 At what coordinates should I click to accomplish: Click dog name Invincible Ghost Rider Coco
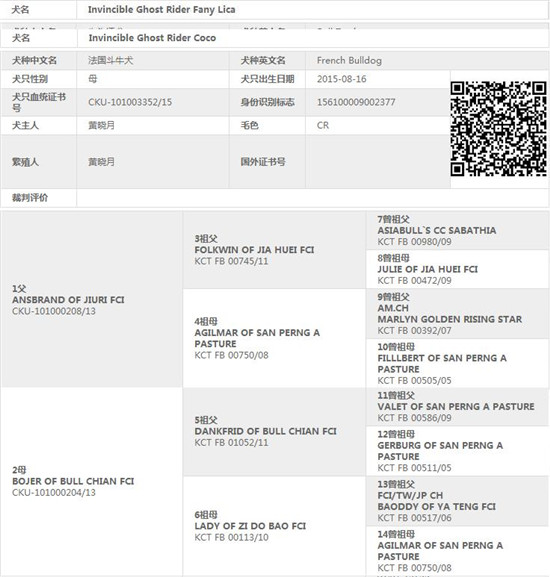(x=152, y=38)
